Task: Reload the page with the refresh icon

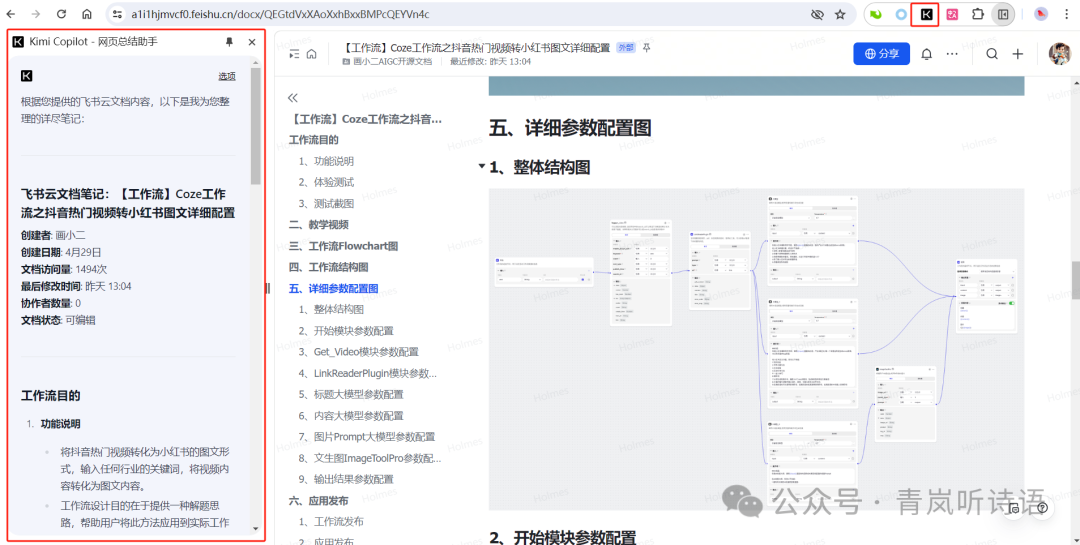Action: (x=61, y=14)
